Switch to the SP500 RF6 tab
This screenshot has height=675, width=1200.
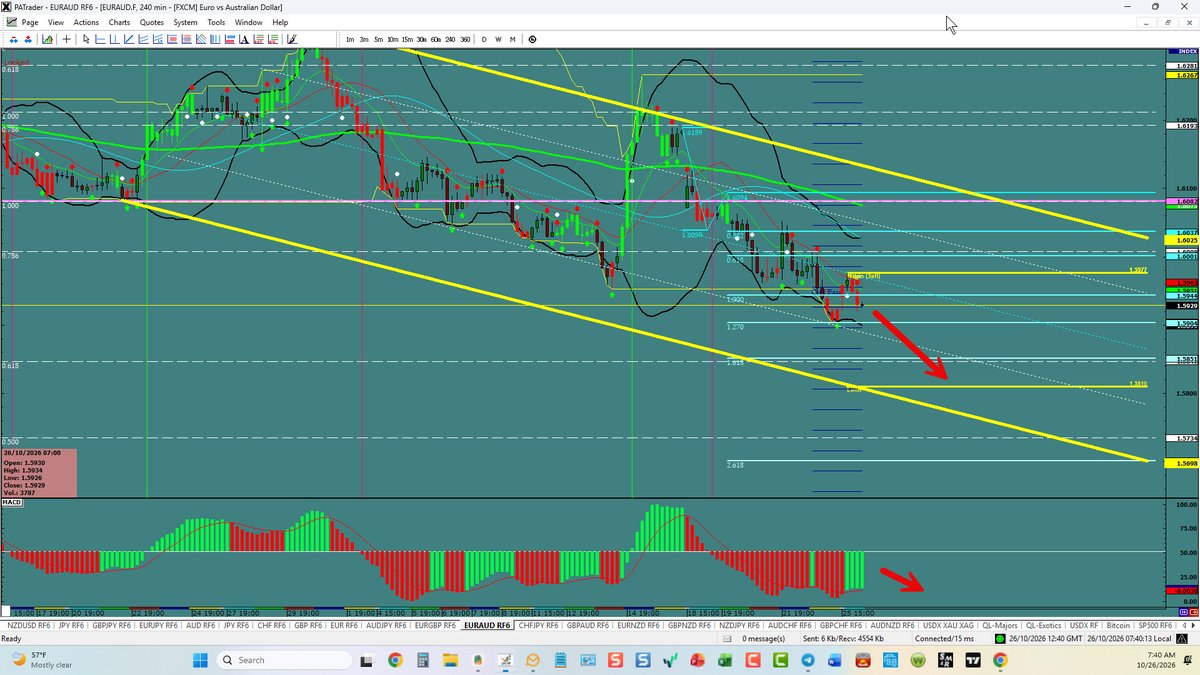pos(1155,625)
